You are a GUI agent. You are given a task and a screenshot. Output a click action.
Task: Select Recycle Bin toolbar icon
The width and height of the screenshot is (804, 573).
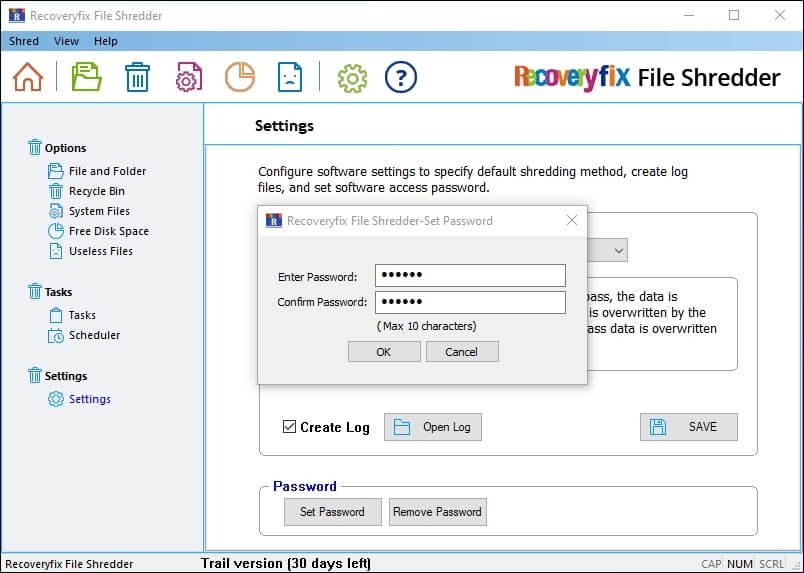(x=137, y=77)
